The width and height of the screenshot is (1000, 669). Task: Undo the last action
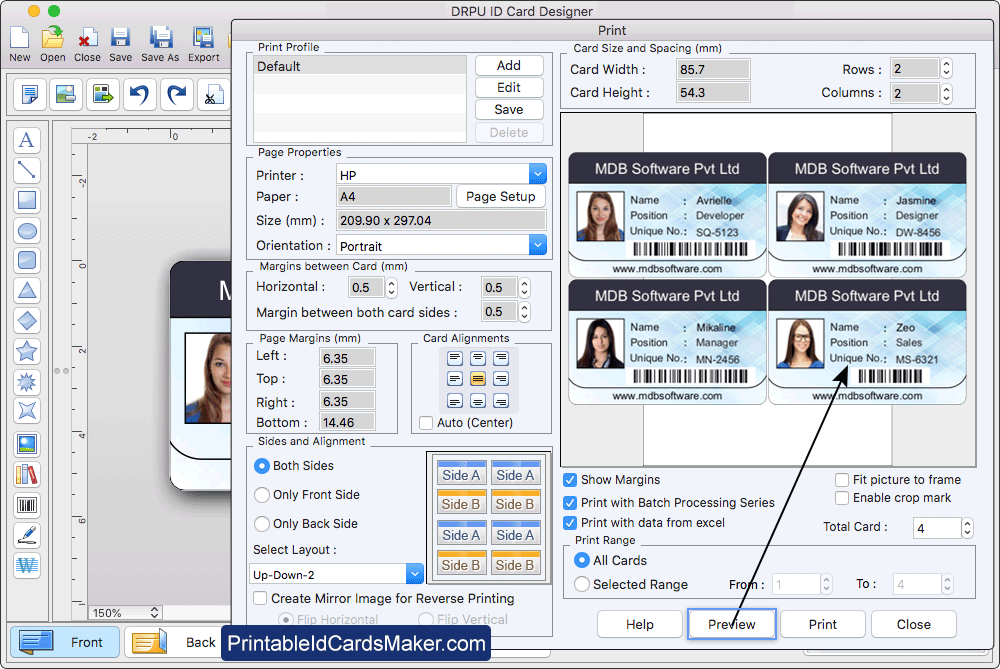pyautogui.click(x=139, y=94)
